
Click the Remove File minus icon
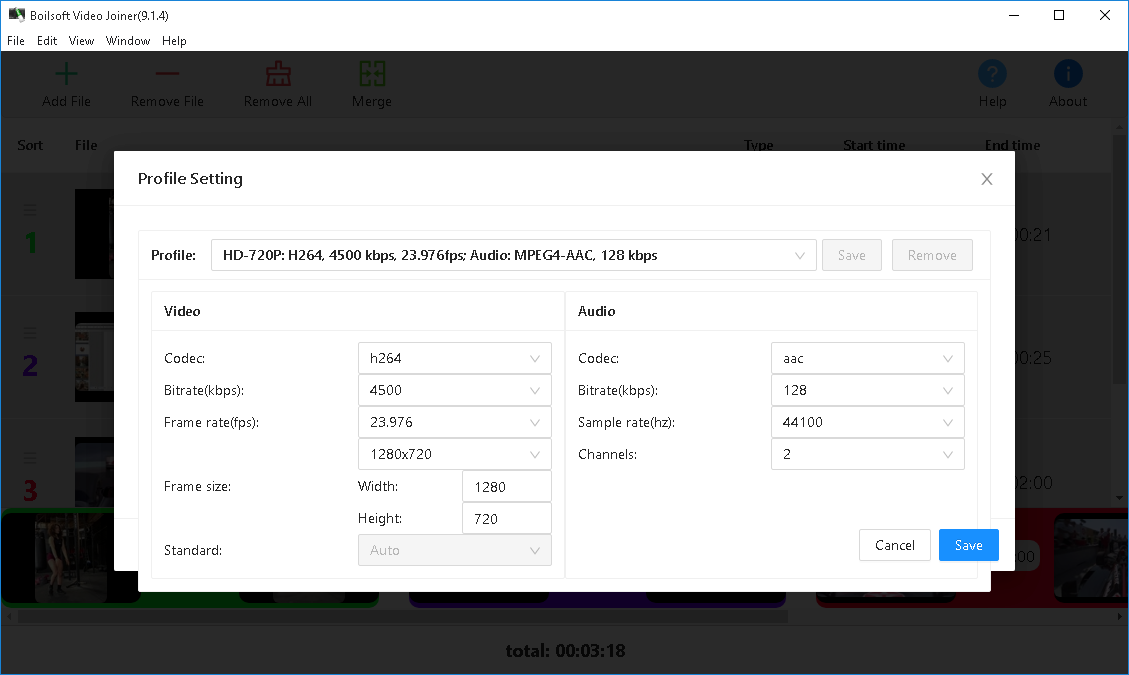(167, 74)
